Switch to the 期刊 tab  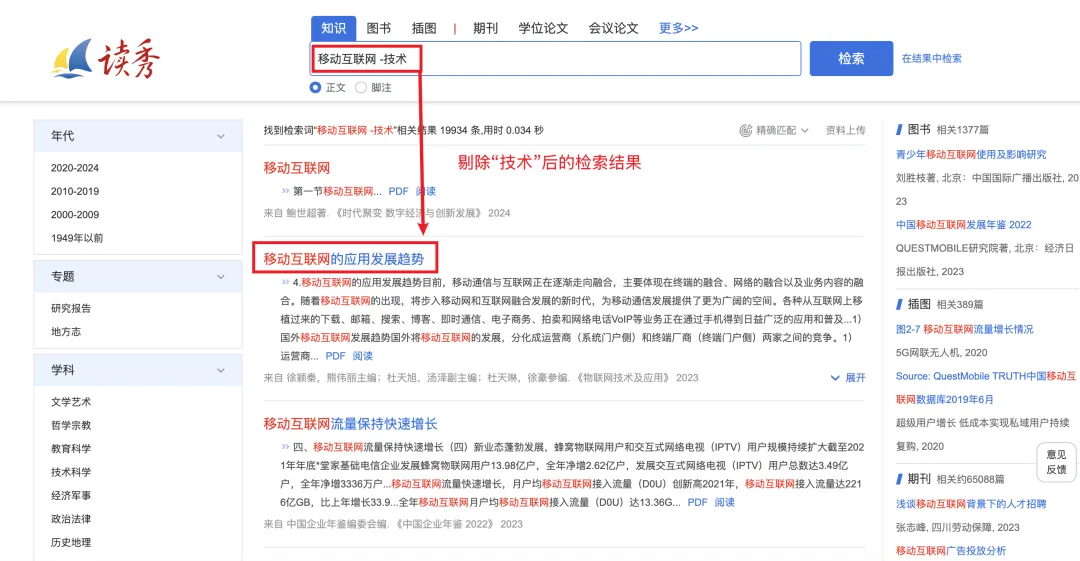click(485, 28)
